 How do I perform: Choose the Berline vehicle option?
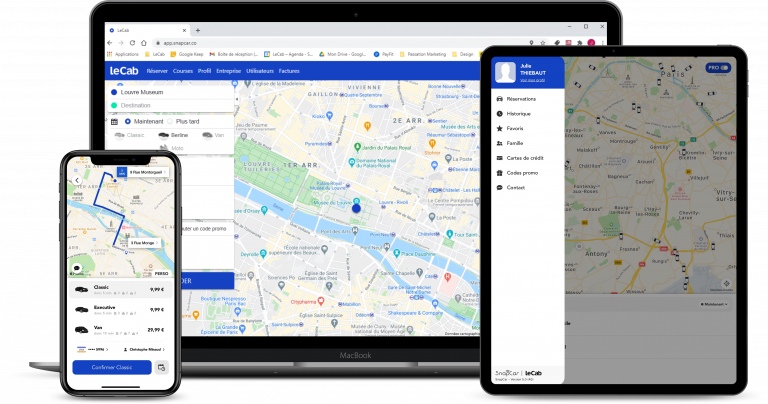tap(173, 135)
